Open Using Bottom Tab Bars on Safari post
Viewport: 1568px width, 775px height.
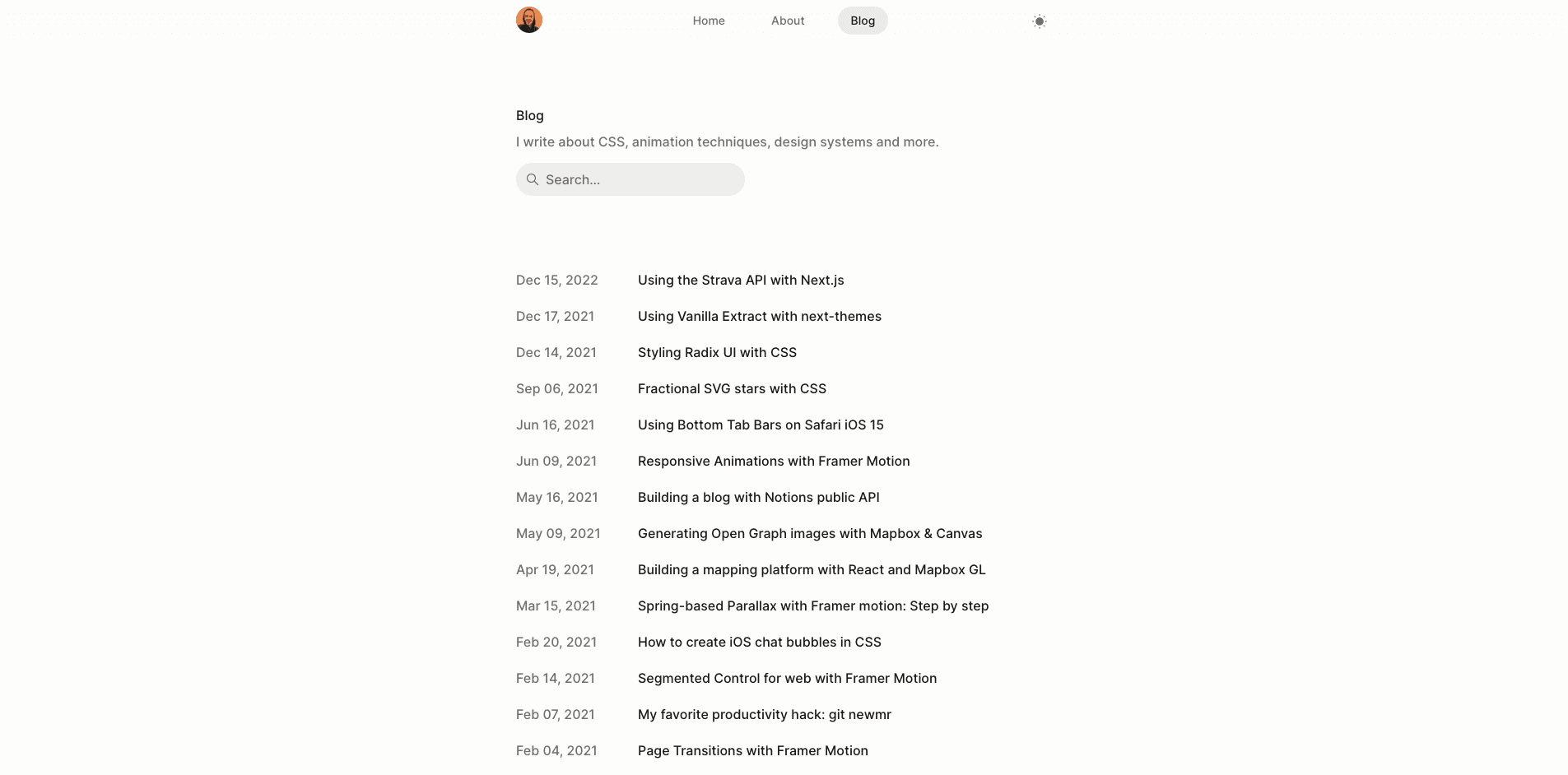click(761, 425)
